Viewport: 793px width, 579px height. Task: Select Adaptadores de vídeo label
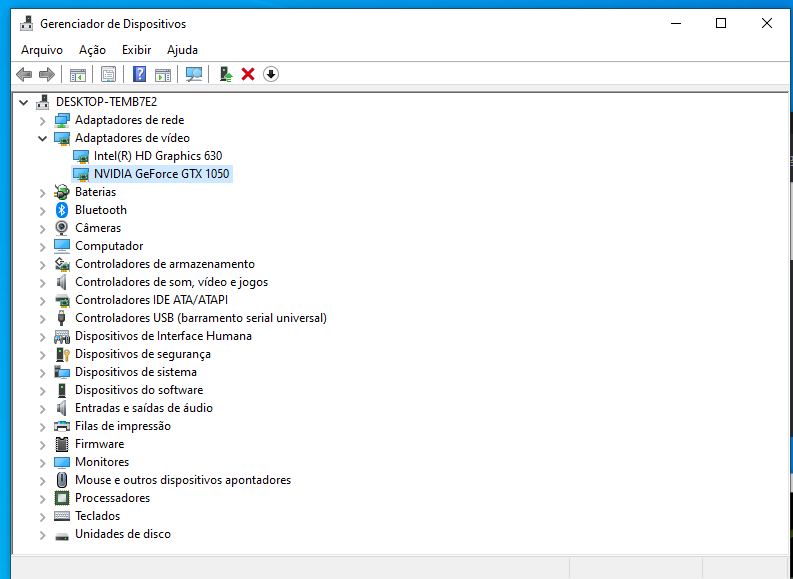pos(132,138)
